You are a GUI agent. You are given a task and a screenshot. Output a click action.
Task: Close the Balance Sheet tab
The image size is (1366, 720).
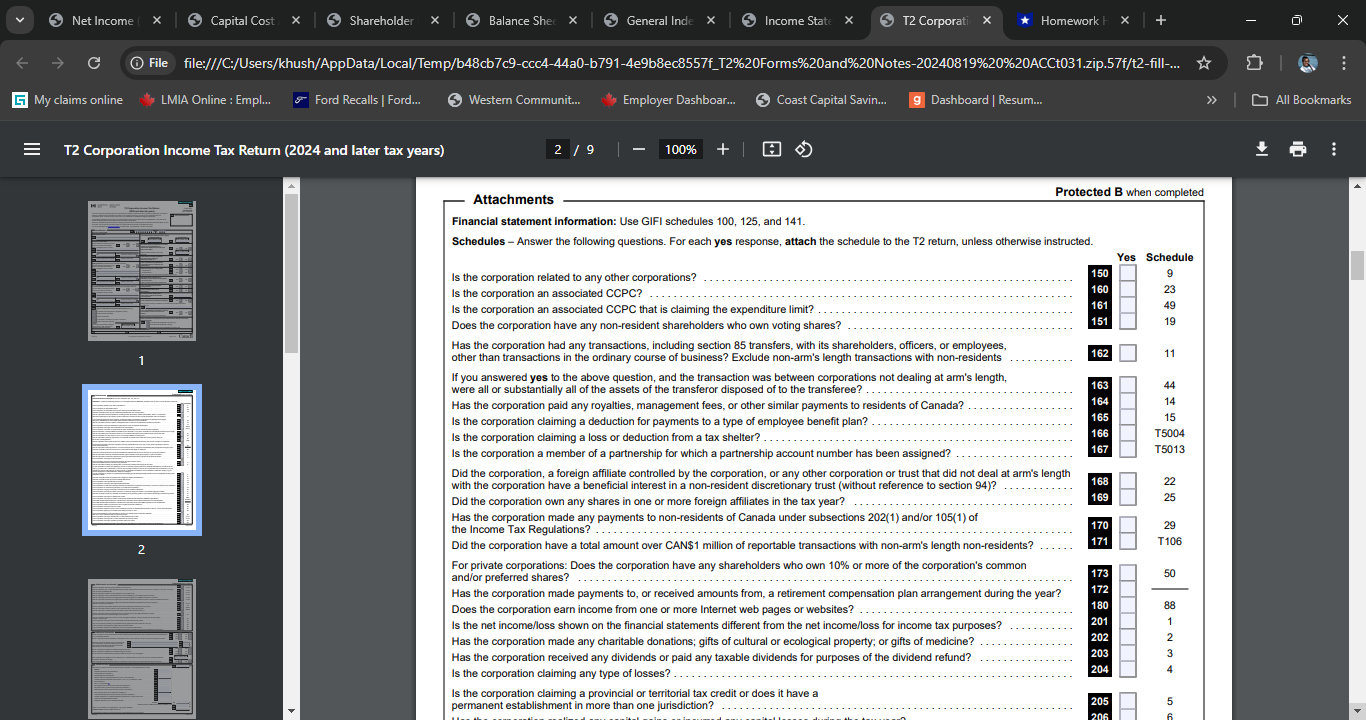tap(573, 20)
